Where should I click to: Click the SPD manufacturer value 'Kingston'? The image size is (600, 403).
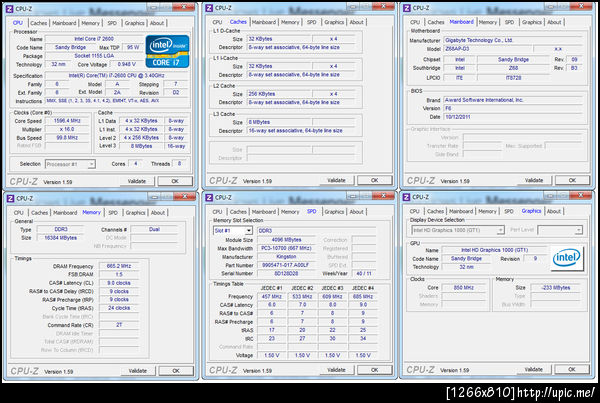pyautogui.click(x=287, y=257)
